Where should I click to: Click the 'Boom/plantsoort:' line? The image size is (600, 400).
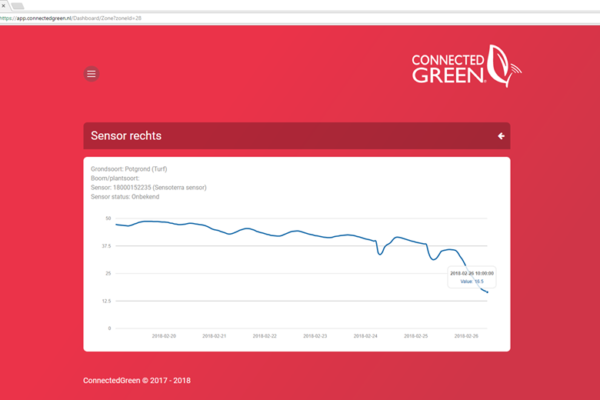[x=115, y=178]
